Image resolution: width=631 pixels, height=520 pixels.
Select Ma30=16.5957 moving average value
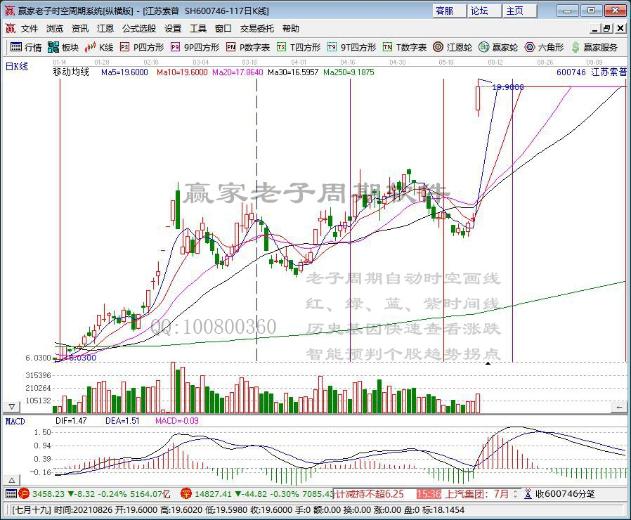293,72
